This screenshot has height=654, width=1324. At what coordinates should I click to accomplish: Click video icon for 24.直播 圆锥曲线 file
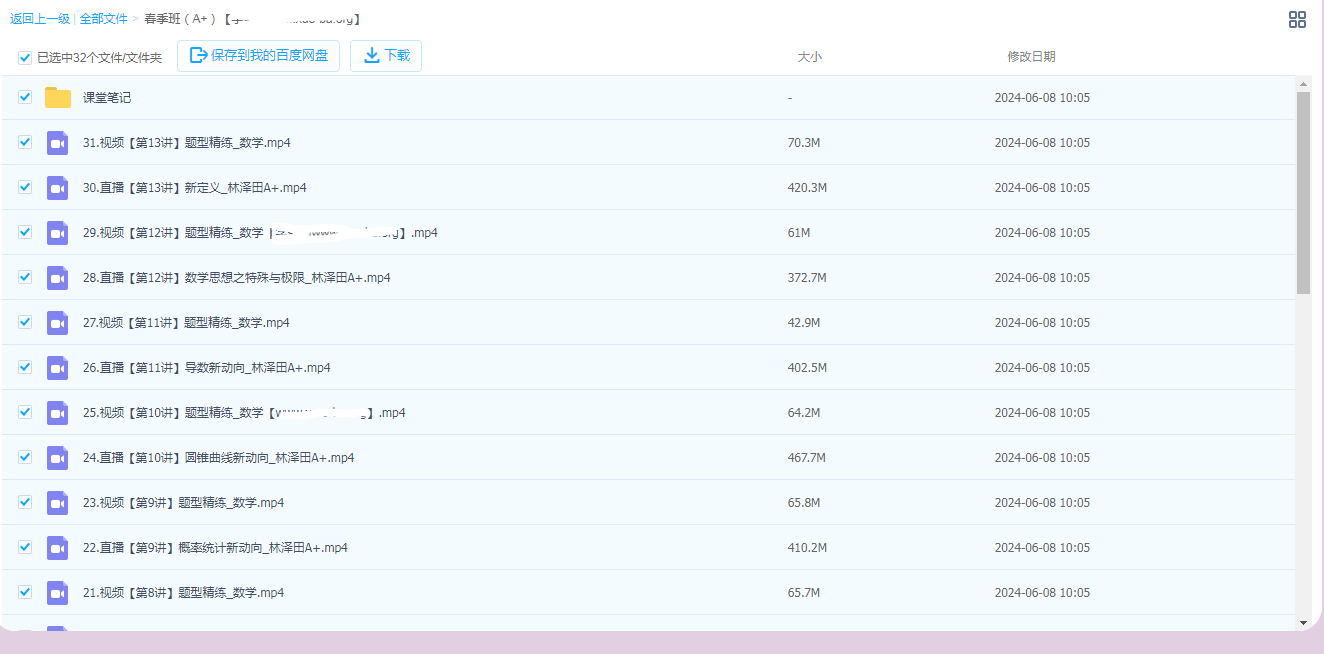[57, 458]
